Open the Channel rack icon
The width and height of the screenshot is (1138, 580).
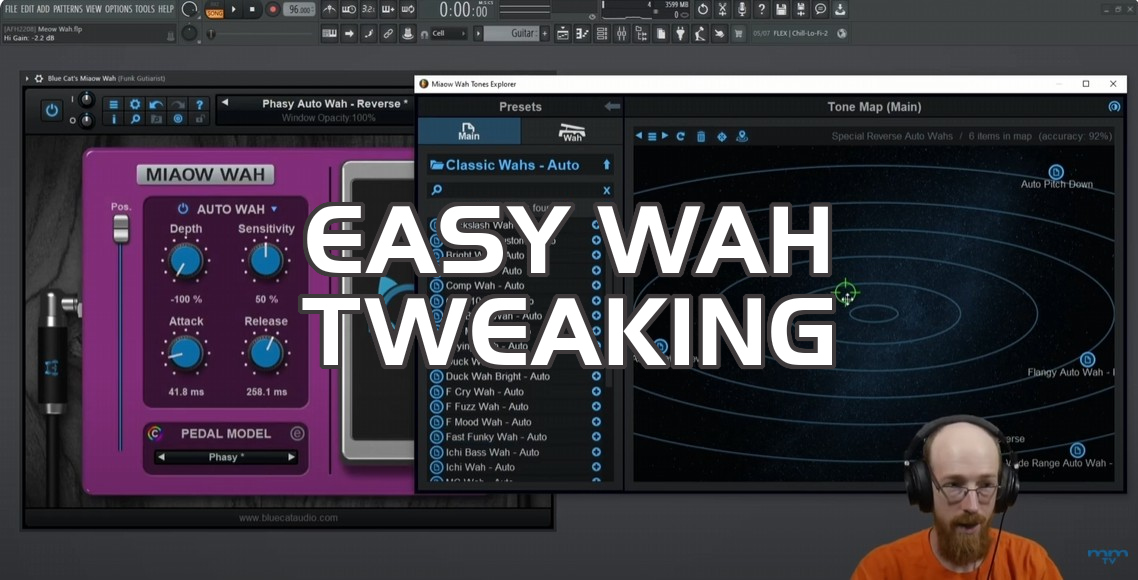pyautogui.click(x=601, y=33)
